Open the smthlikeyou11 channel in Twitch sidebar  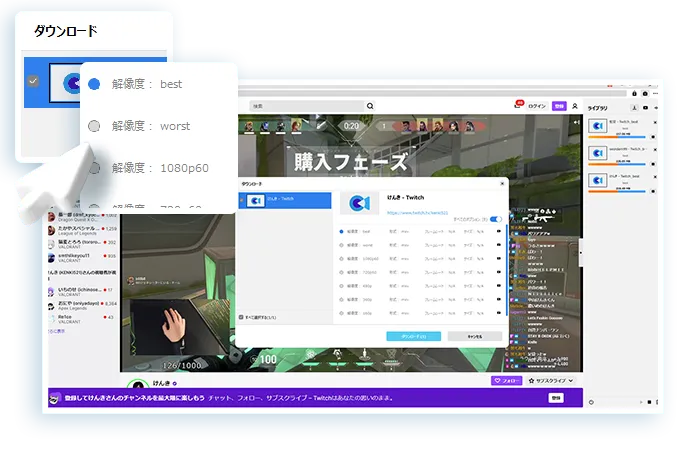click(x=82, y=258)
